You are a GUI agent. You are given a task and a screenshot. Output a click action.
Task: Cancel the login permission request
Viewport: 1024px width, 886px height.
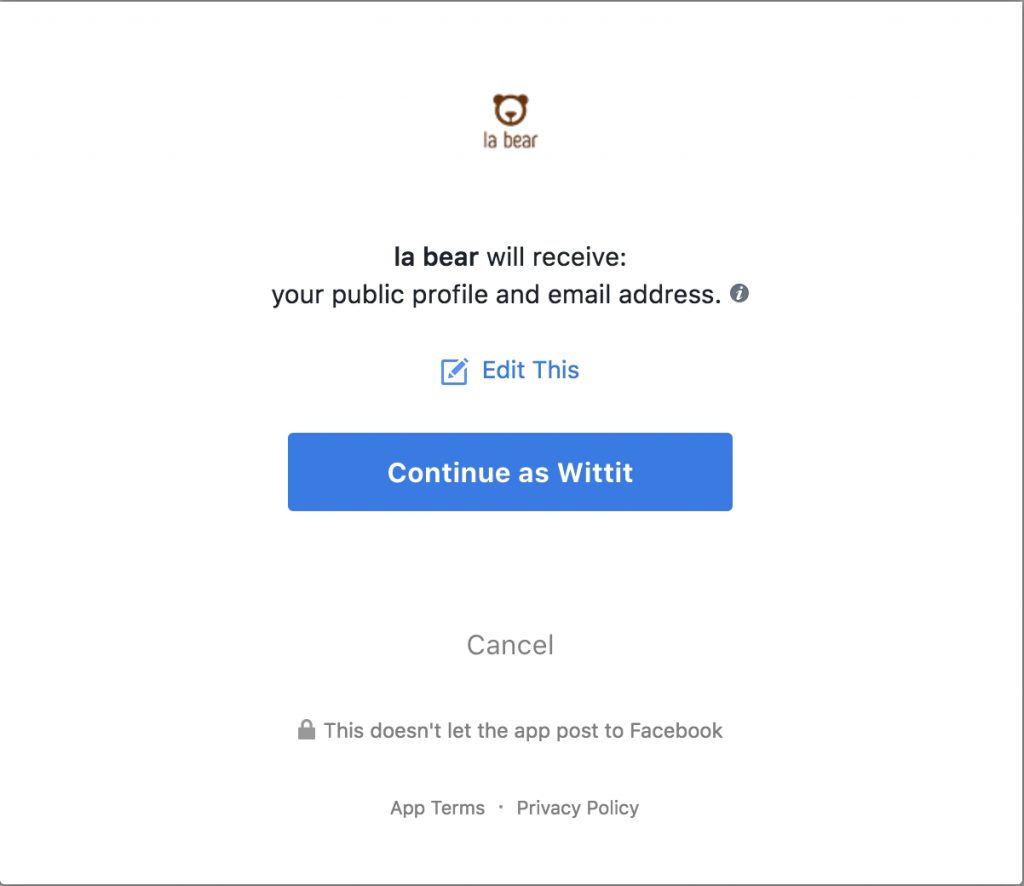(x=510, y=645)
